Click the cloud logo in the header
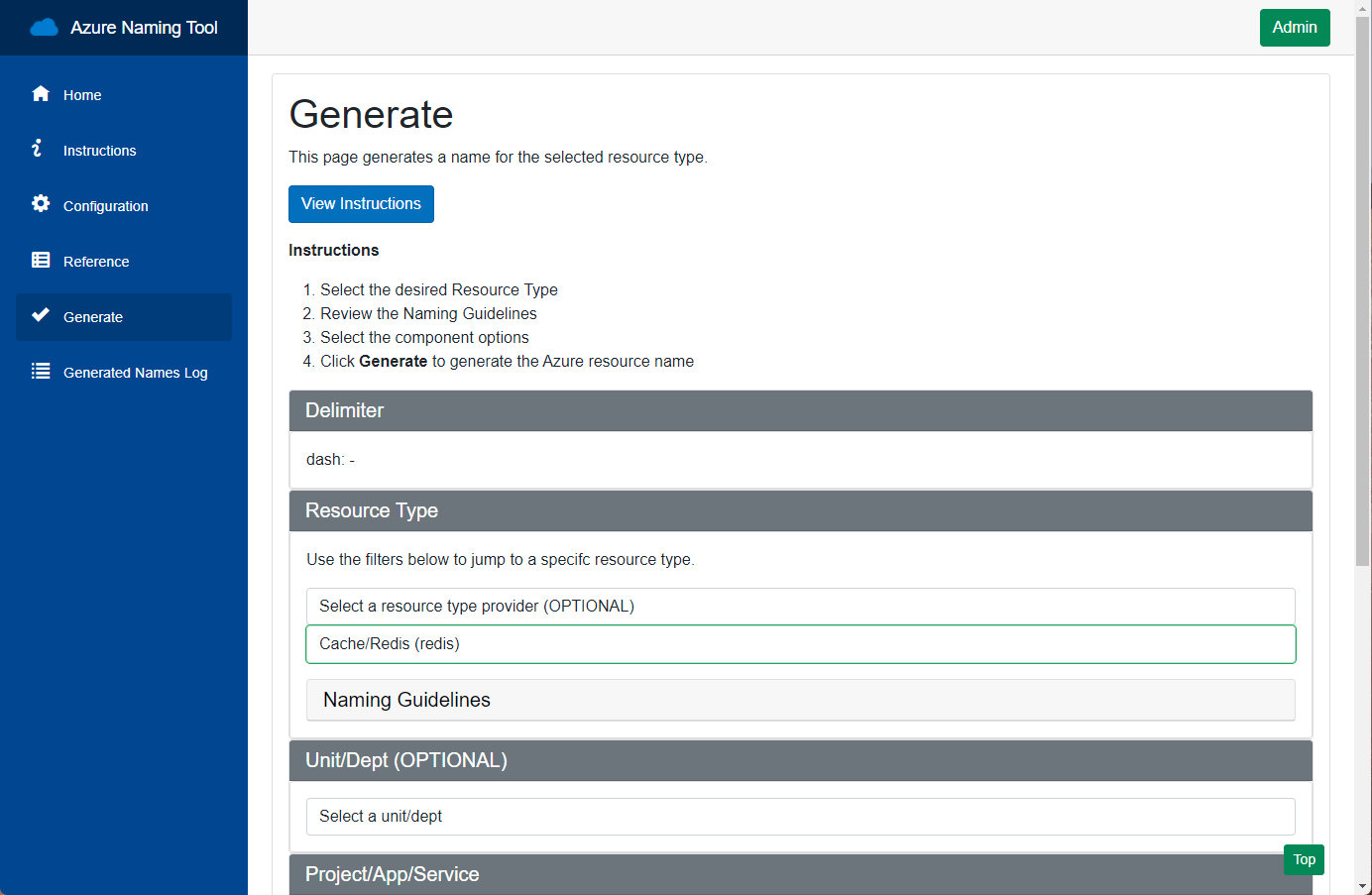The image size is (1372, 895). coord(44,27)
